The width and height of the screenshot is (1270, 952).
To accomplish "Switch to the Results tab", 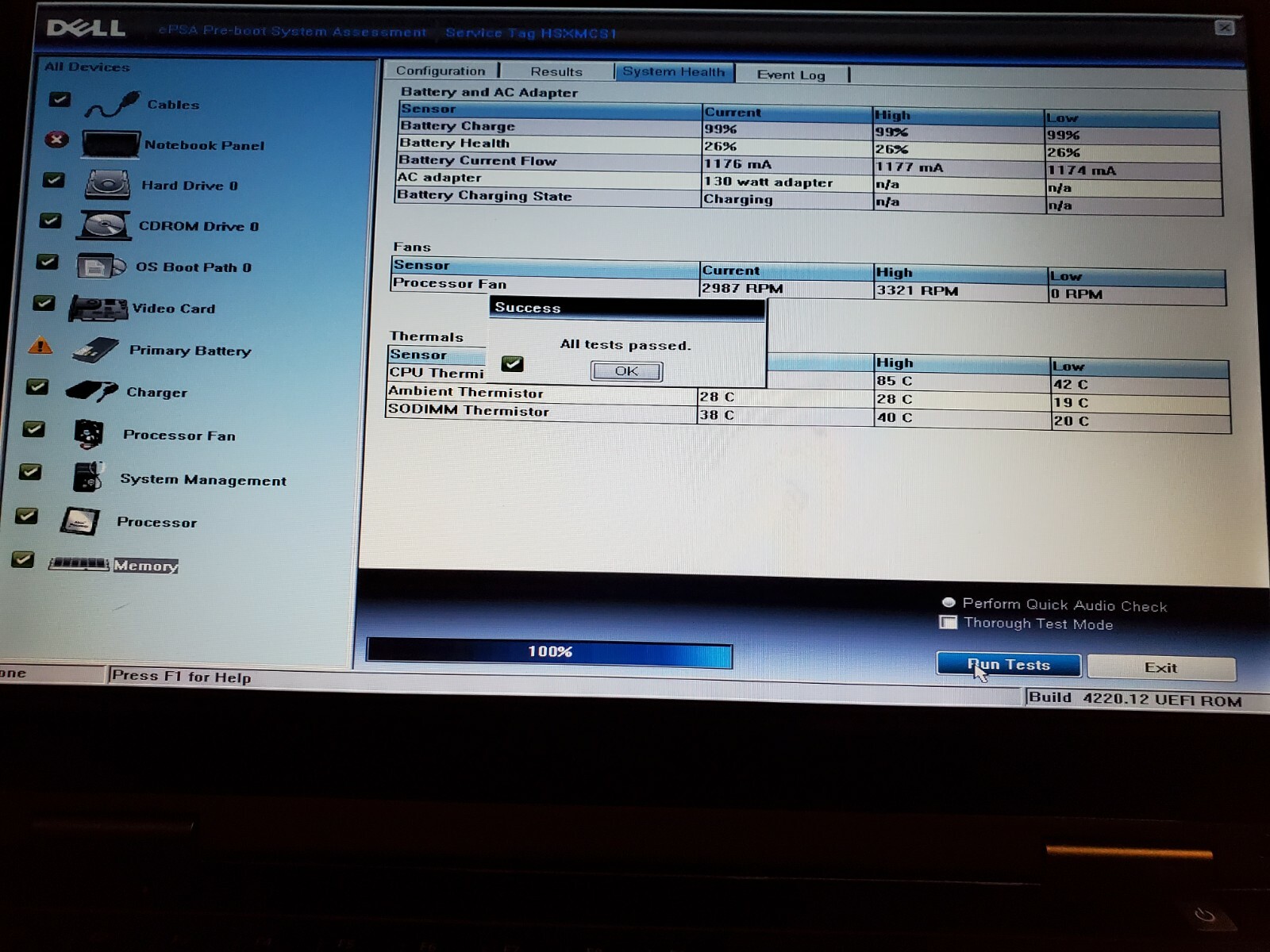I will 556,71.
